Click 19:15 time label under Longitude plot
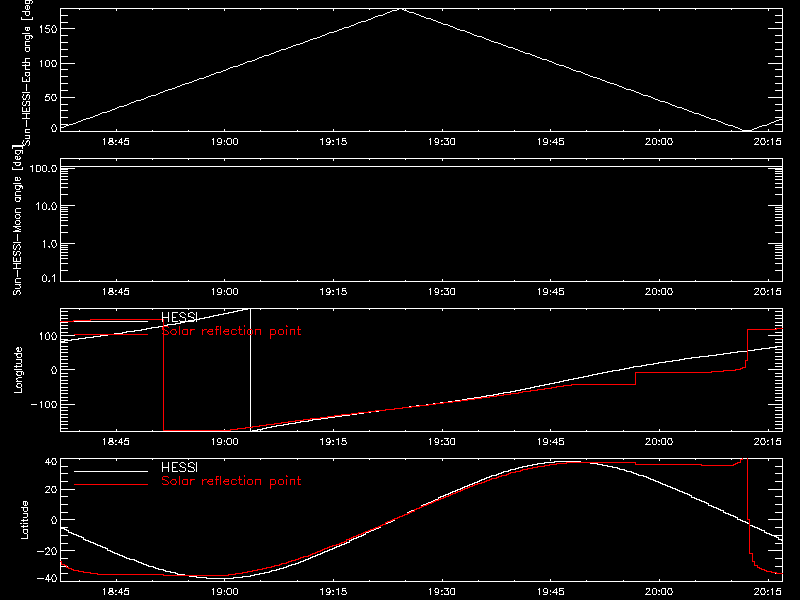 pyautogui.click(x=333, y=442)
